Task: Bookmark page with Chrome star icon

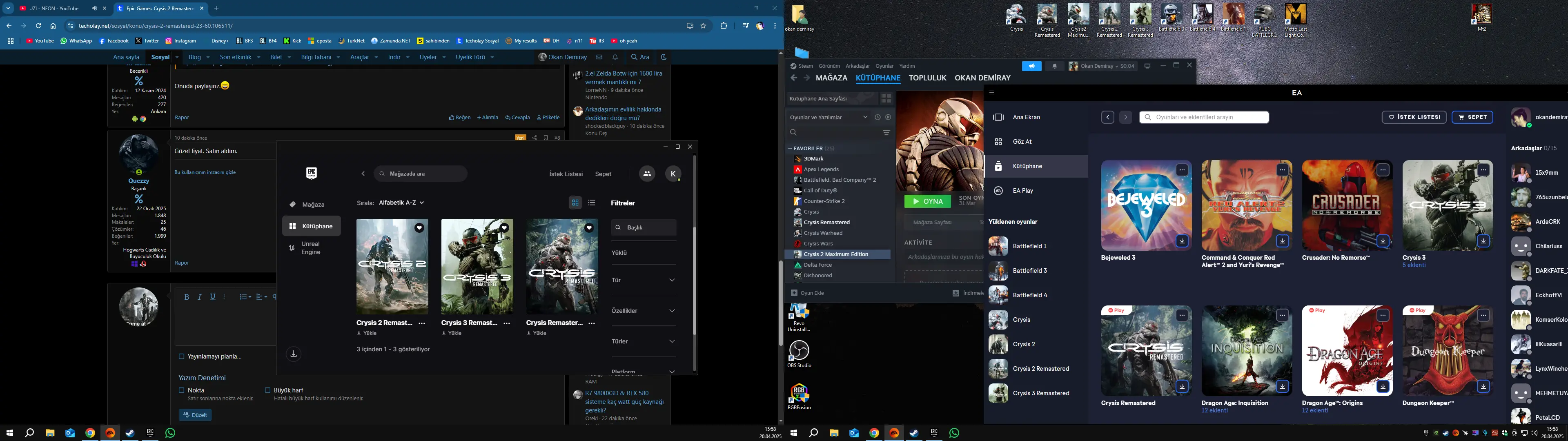Action: click(703, 26)
